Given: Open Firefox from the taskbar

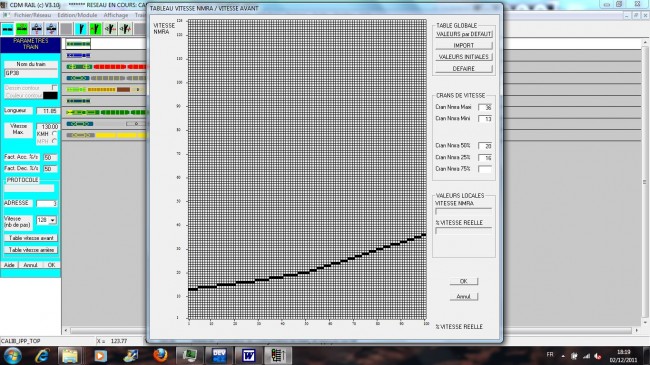Looking at the screenshot, I should click(x=160, y=355).
